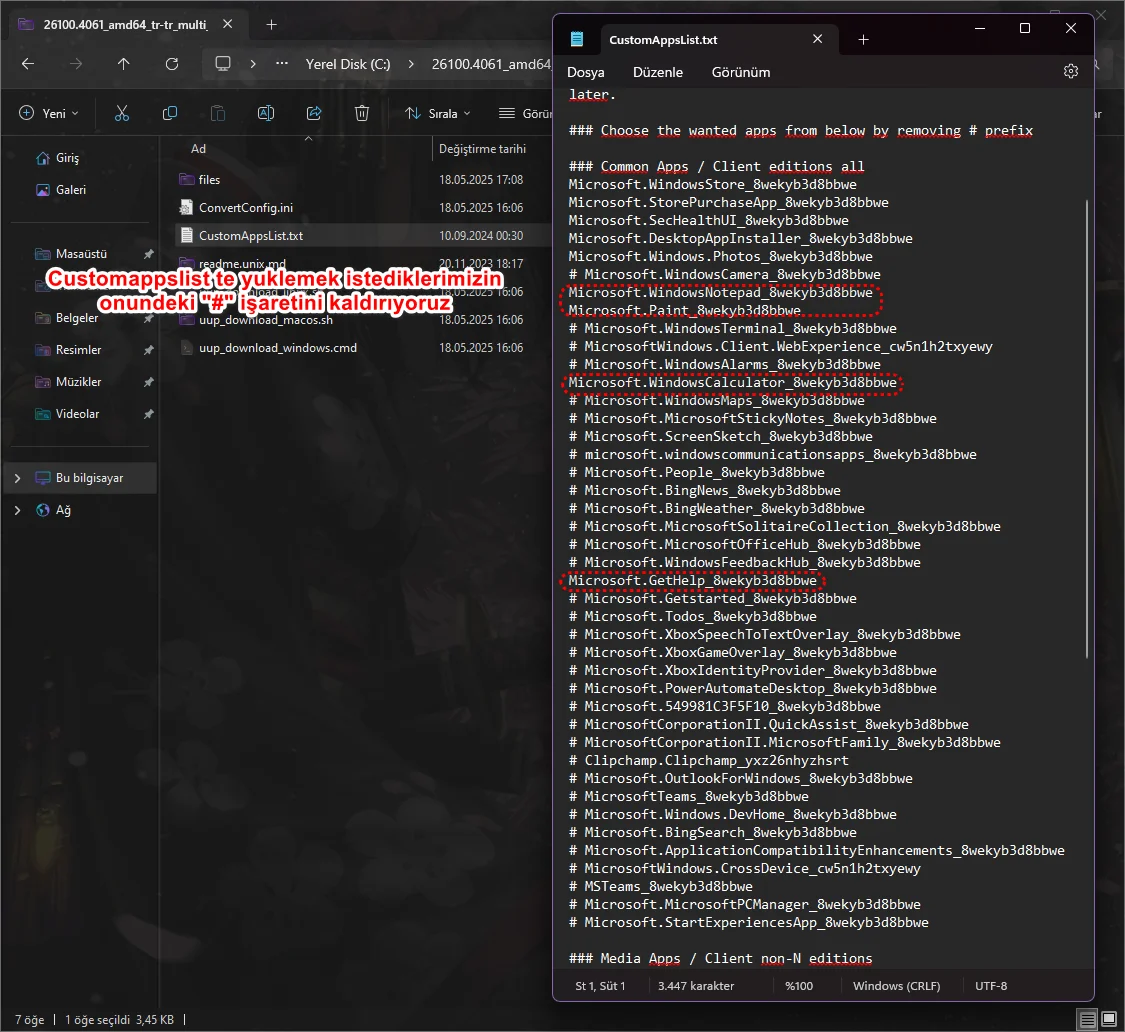Expand the Ağ network tree node
This screenshot has height=1032, width=1125.
click(18, 510)
